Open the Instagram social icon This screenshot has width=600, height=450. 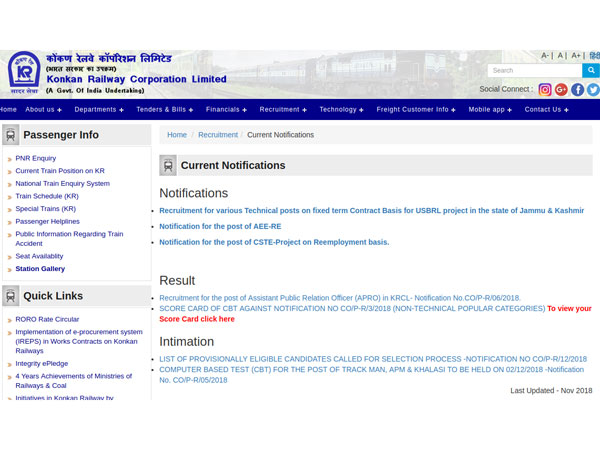(545, 90)
